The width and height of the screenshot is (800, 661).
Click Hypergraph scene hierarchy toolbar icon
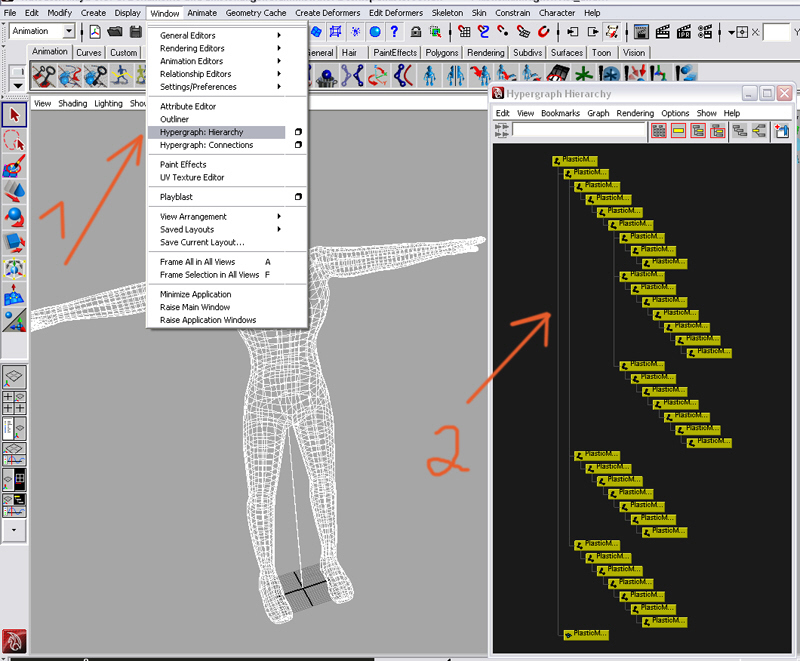click(740, 131)
